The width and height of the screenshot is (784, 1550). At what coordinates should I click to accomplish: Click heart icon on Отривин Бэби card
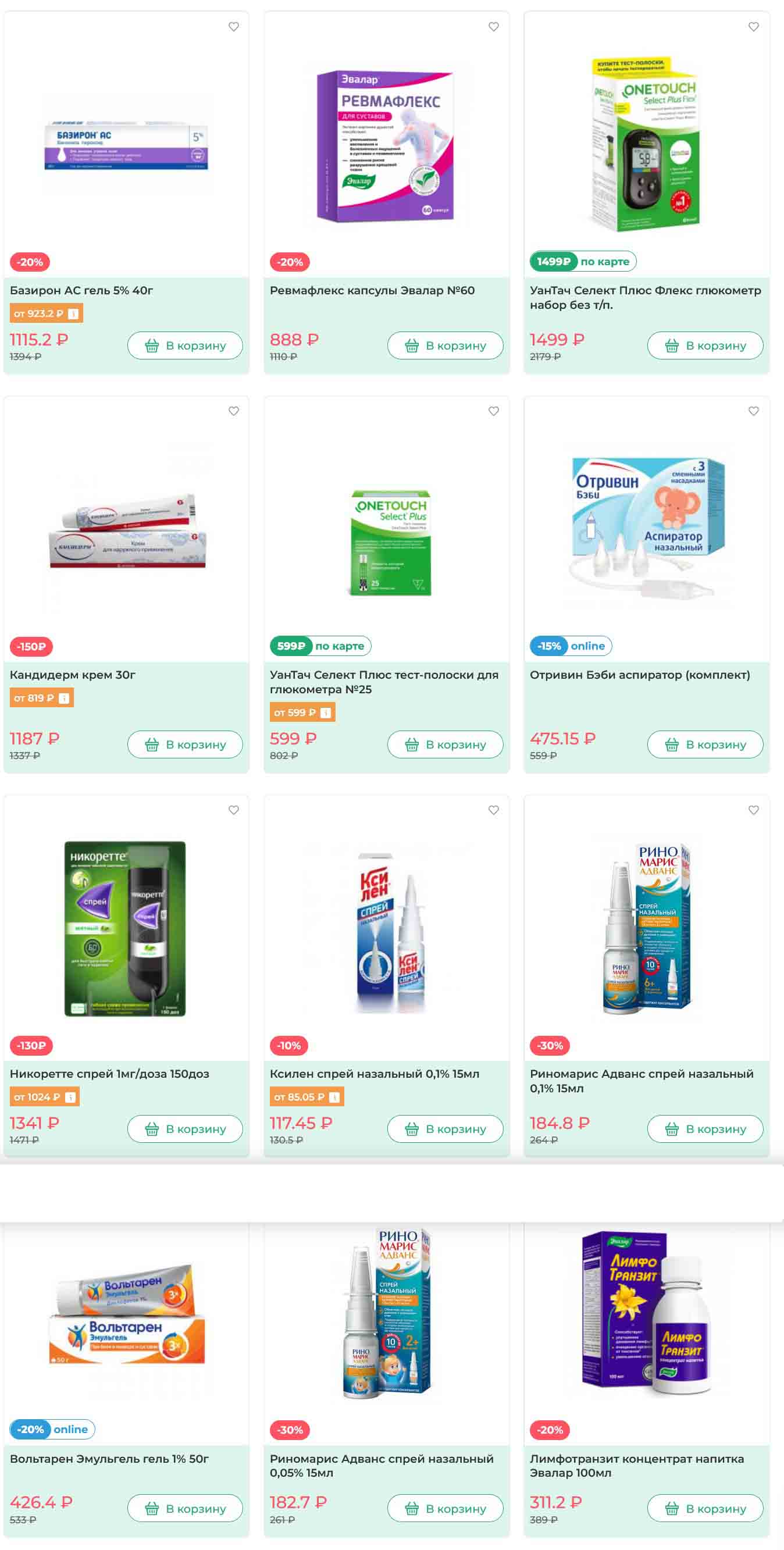[x=753, y=411]
